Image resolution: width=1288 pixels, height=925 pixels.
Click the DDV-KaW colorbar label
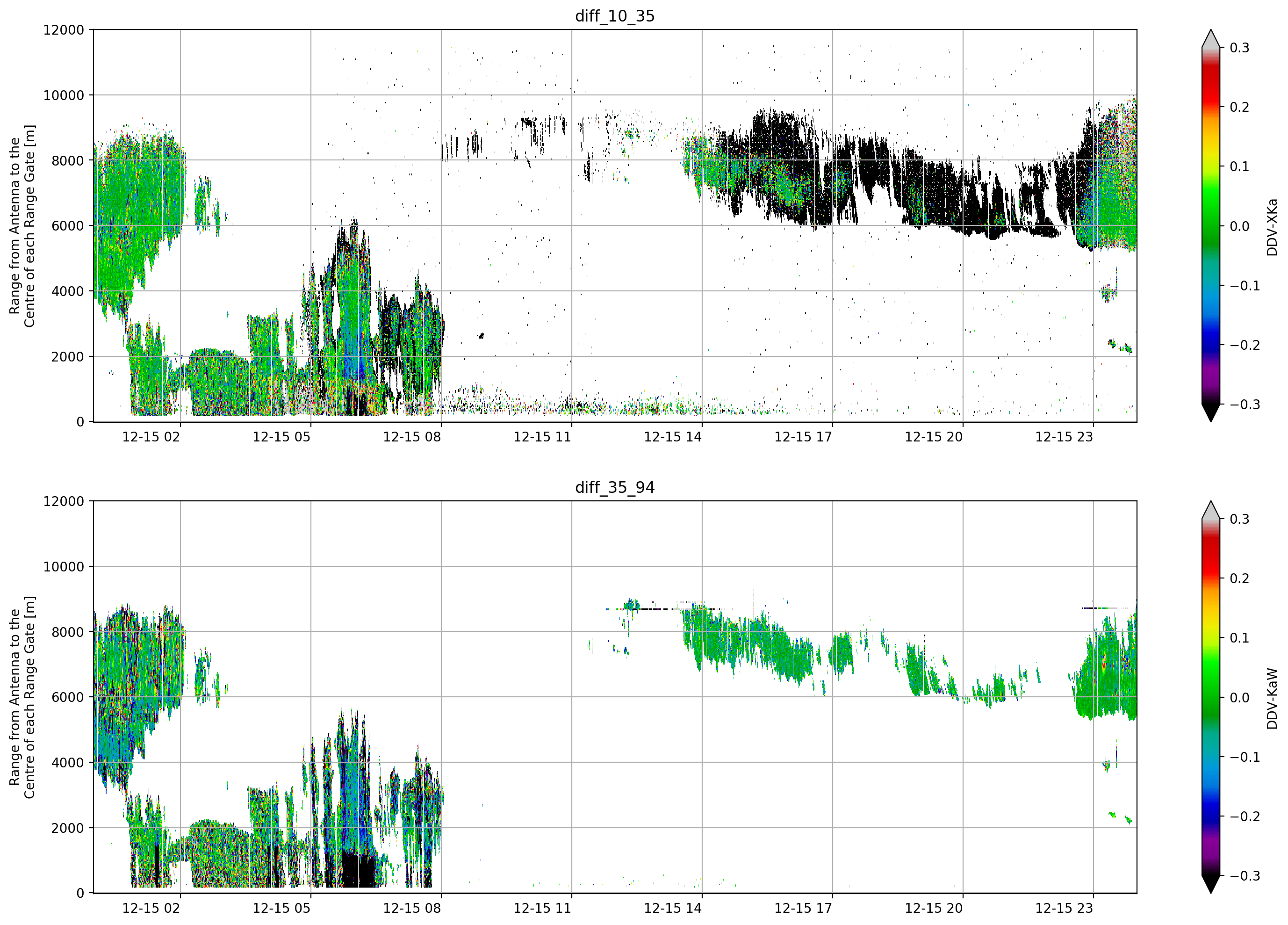click(1272, 698)
